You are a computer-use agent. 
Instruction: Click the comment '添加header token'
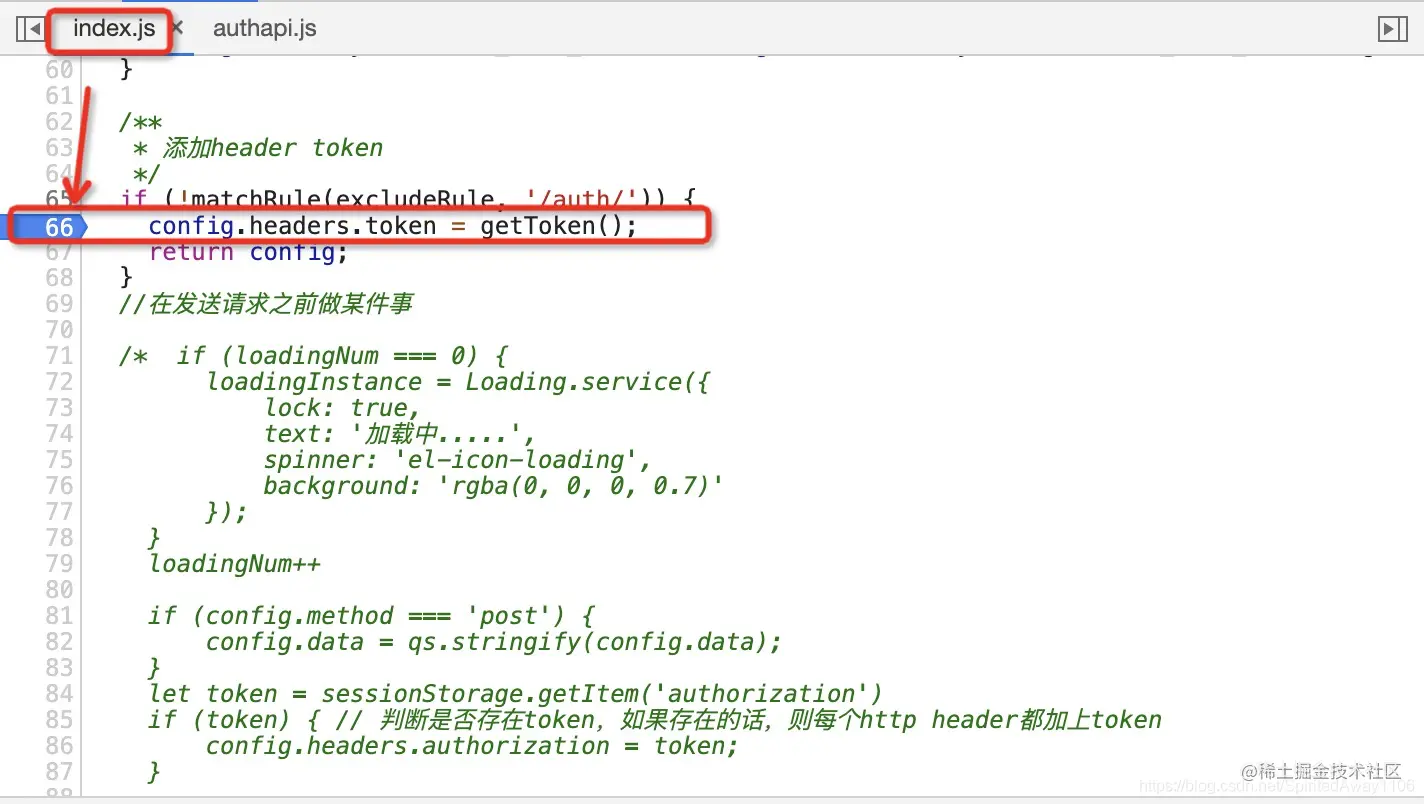[272, 148]
